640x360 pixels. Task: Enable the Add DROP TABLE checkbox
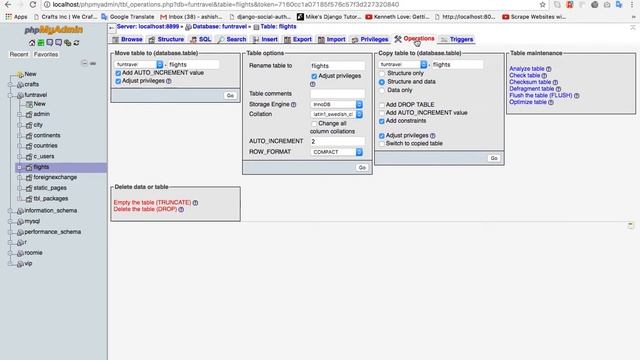click(382, 105)
